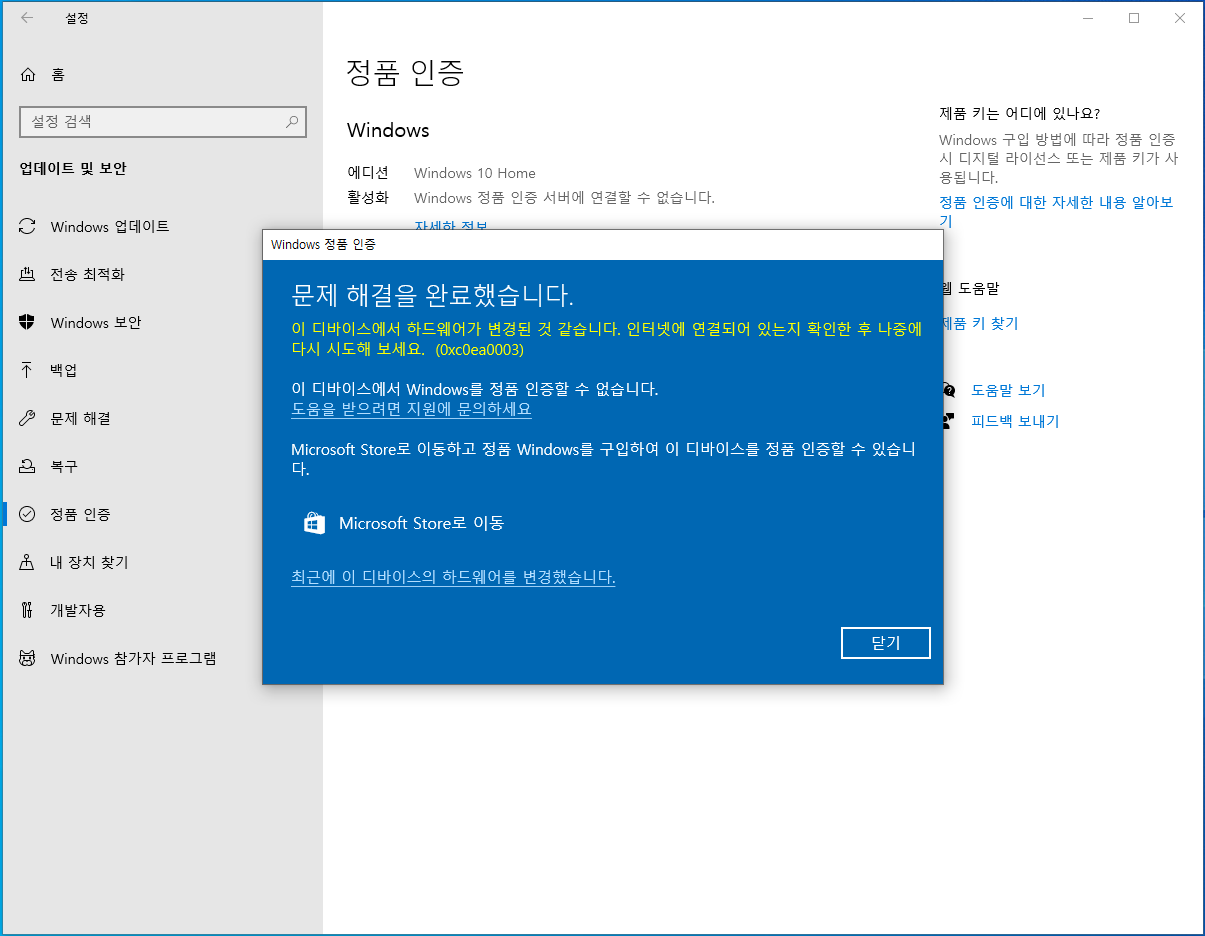The image size is (1205, 936).
Task: Open the 제품 키 찾기 link
Action: point(979,324)
